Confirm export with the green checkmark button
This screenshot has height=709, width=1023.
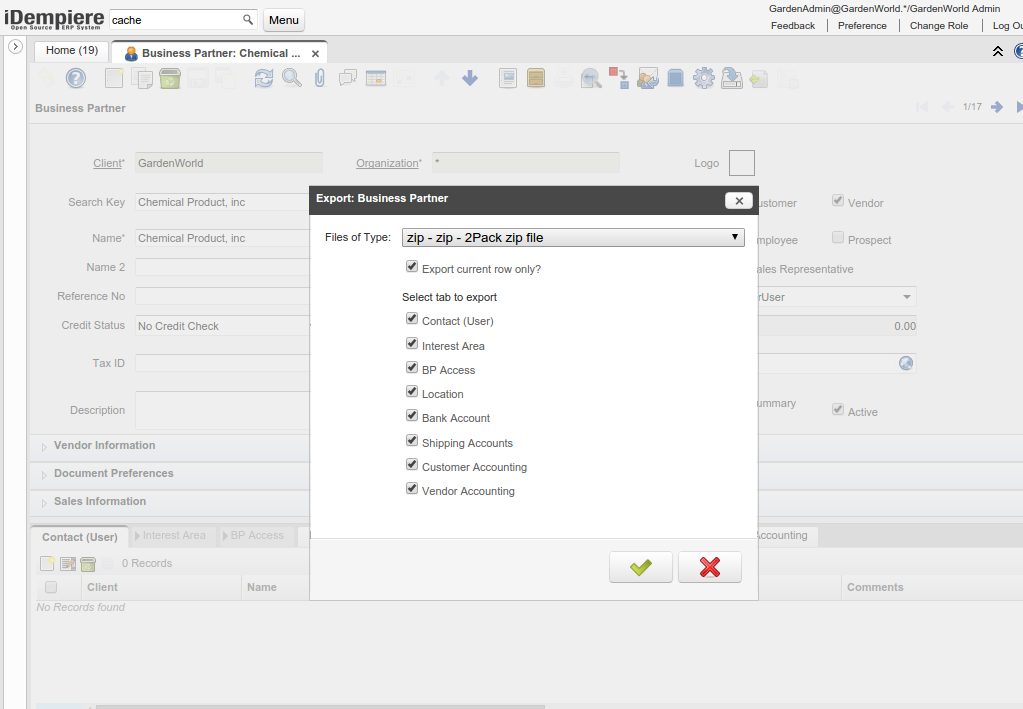640,567
